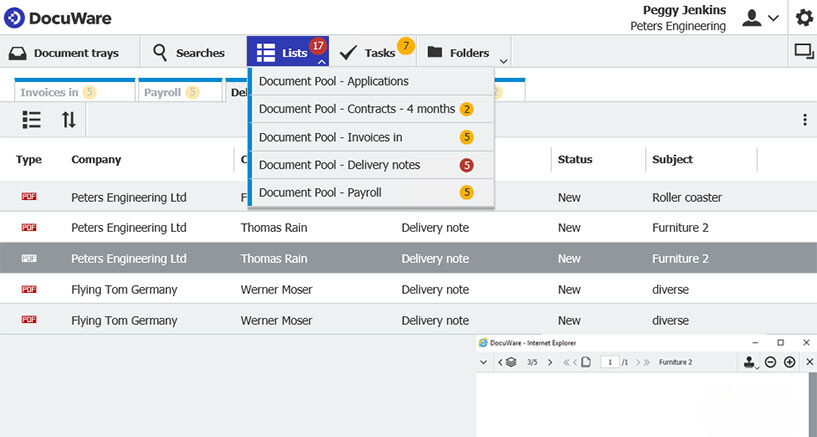This screenshot has height=437, width=817.
Task: Select Document Pool - Applications
Action: [371, 81]
